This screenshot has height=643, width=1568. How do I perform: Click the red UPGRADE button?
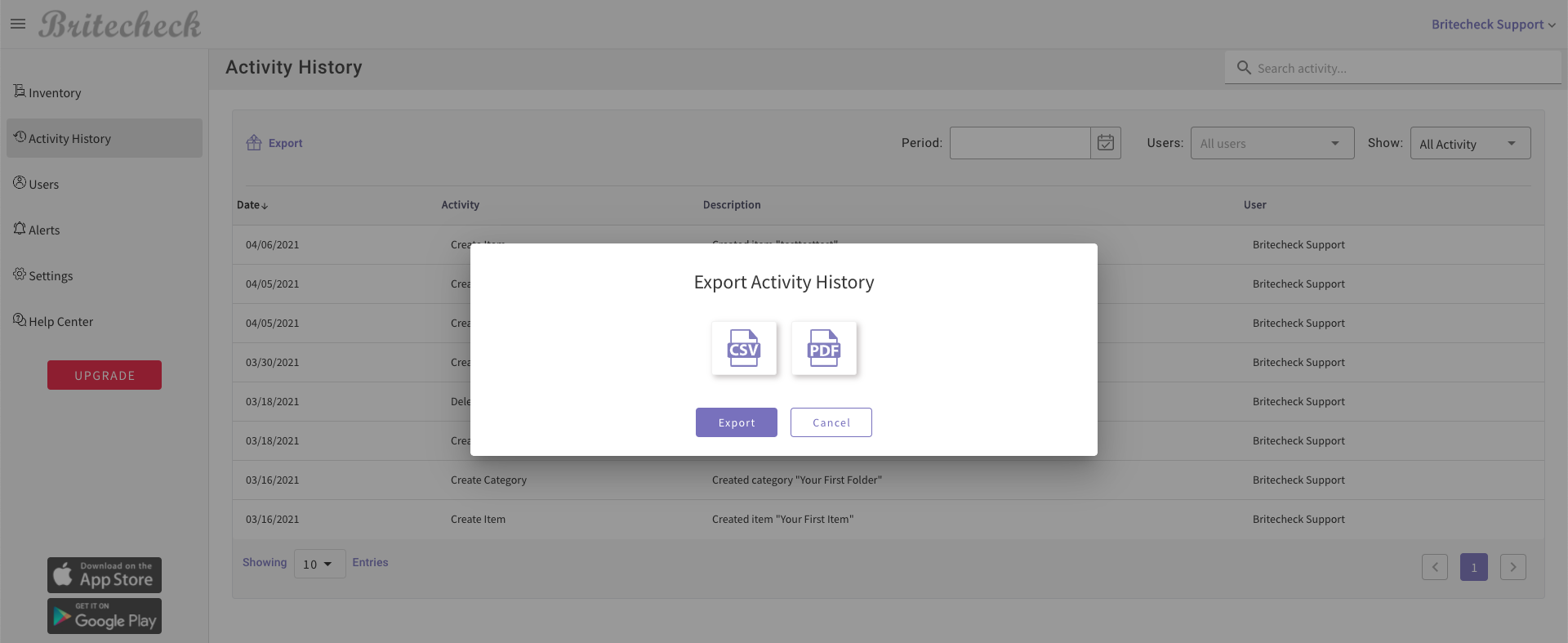click(x=105, y=375)
